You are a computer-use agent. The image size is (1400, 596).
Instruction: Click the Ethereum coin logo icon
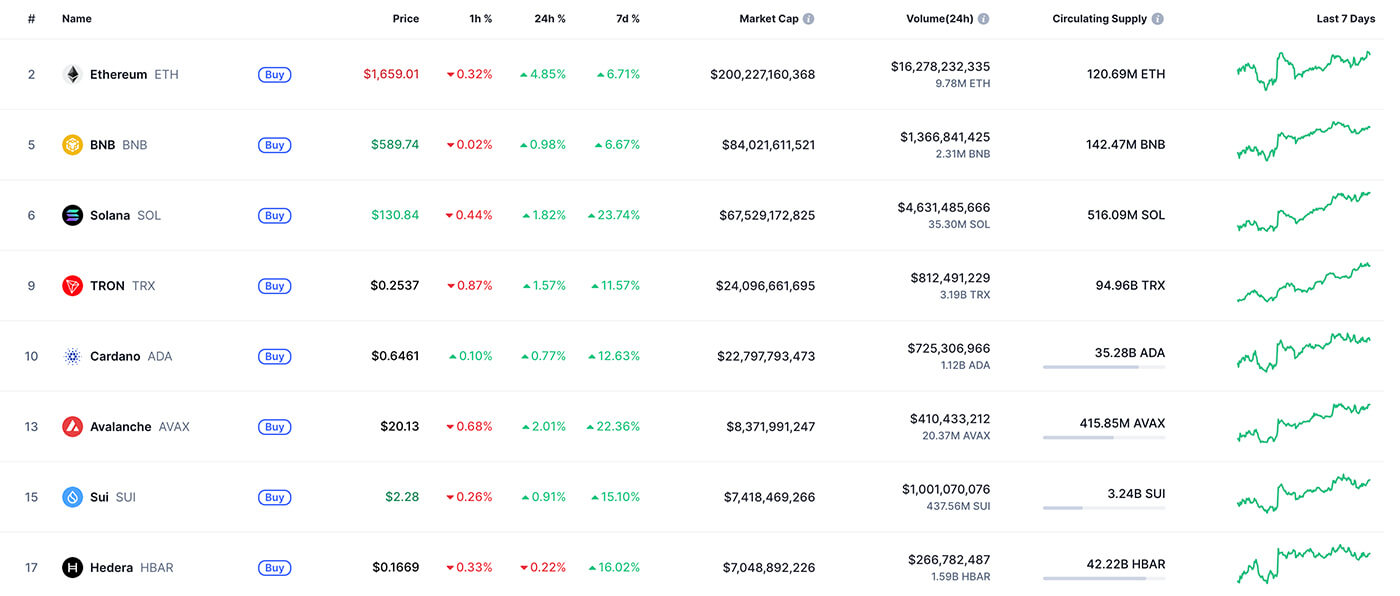click(72, 75)
